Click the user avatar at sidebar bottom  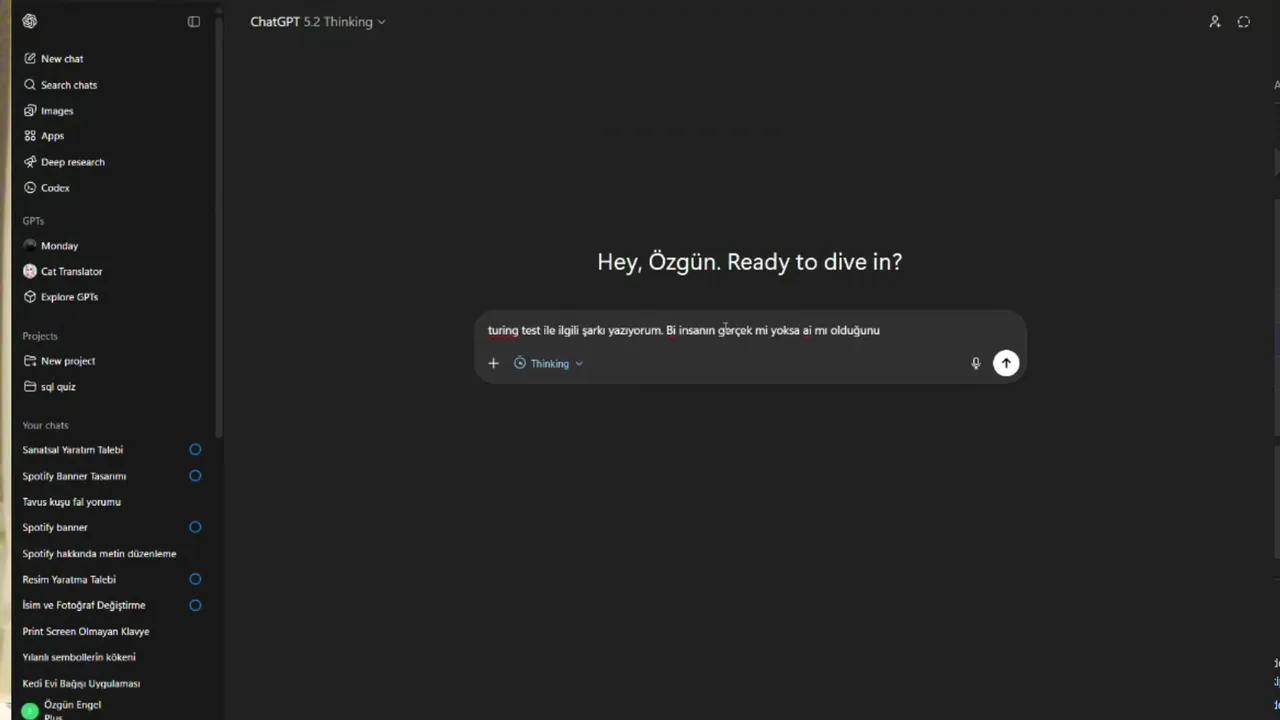(x=30, y=711)
